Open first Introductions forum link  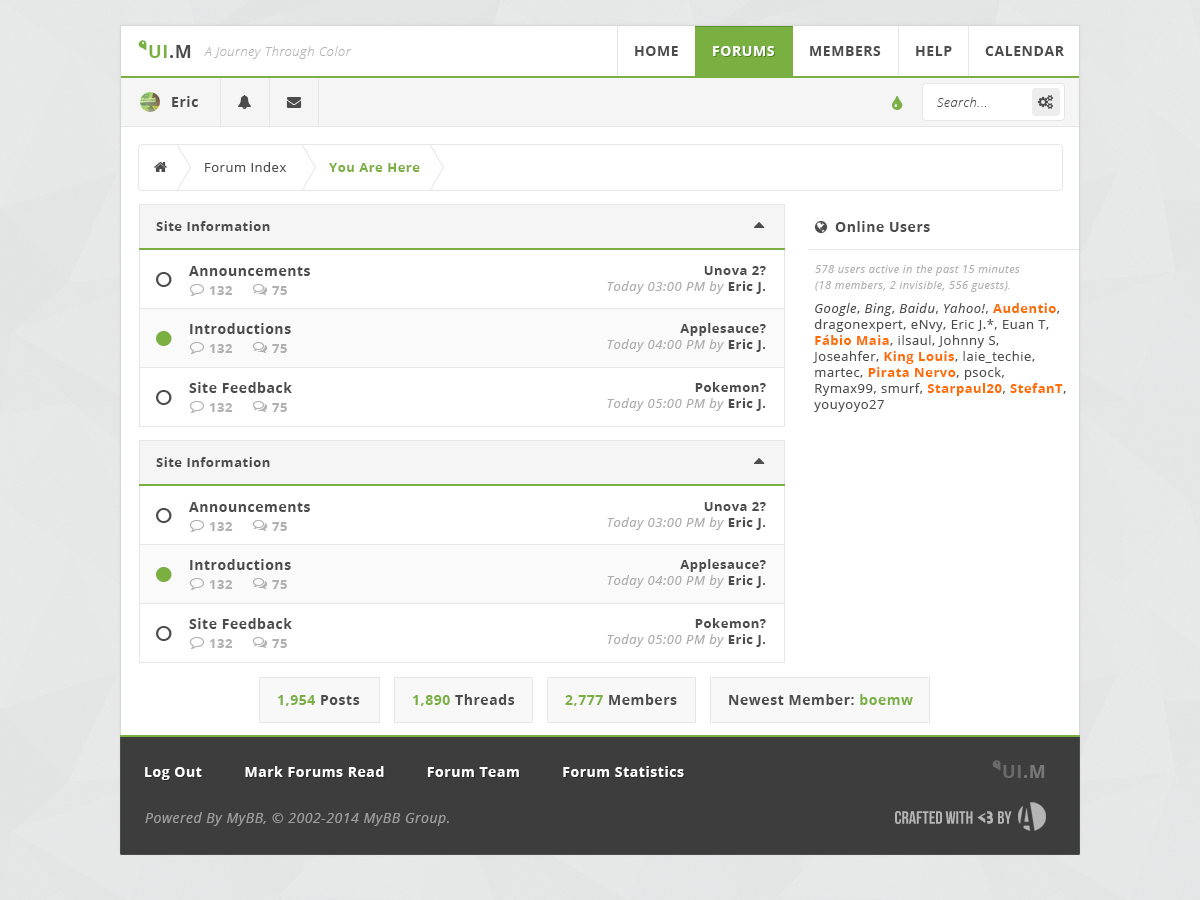point(240,329)
